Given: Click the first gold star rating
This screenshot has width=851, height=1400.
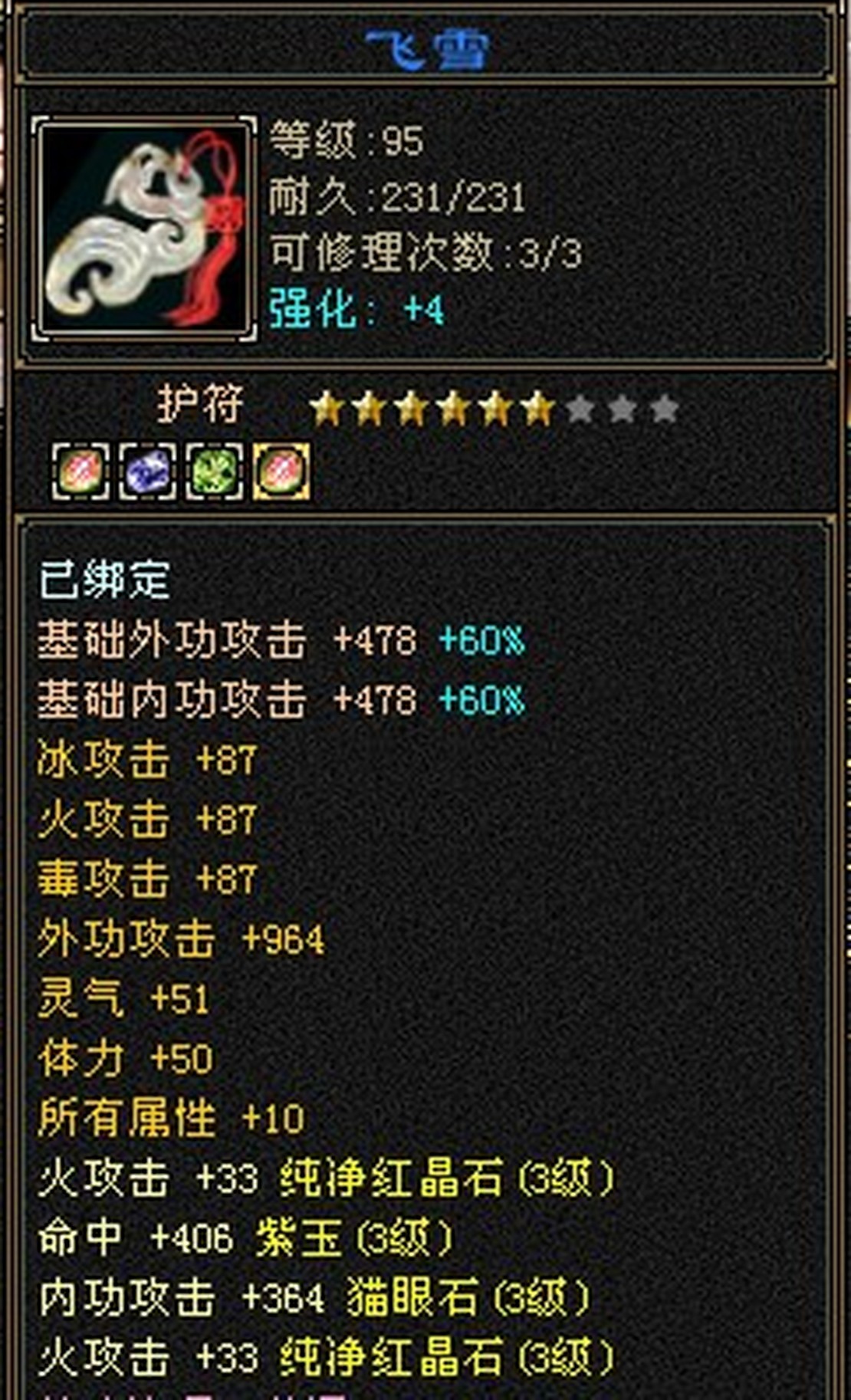Looking at the screenshot, I should point(327,409).
